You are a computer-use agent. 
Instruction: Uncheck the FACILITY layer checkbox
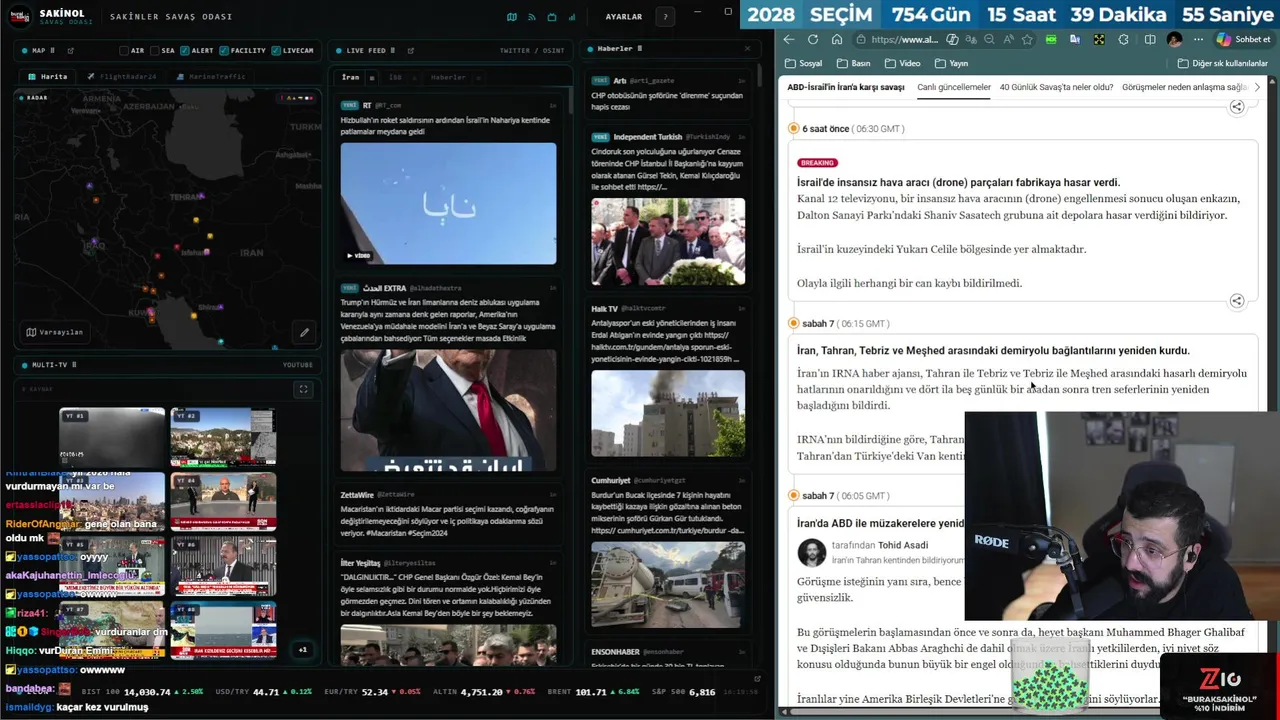click(x=224, y=50)
